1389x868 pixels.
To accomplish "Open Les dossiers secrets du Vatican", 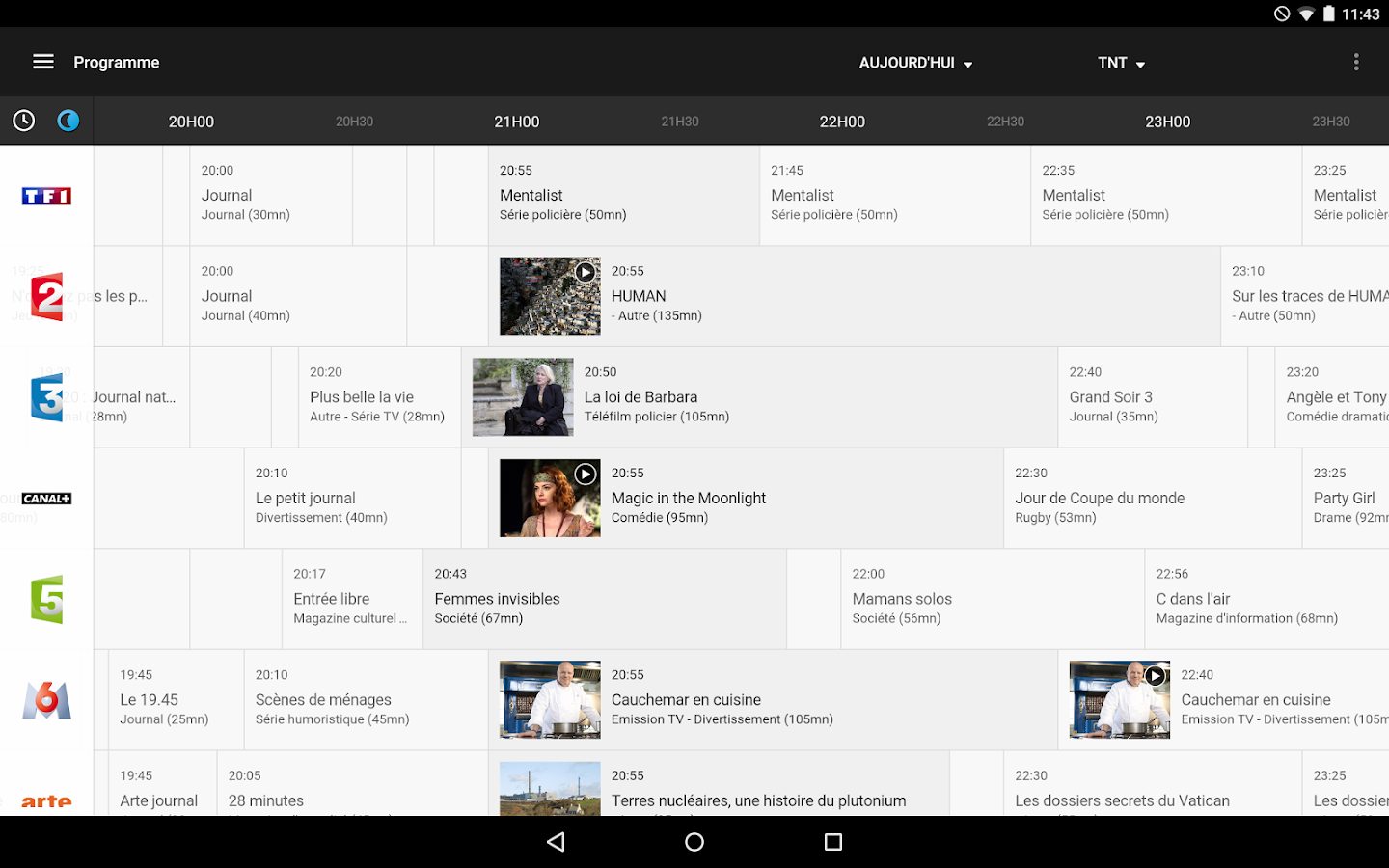I will click(1153, 783).
